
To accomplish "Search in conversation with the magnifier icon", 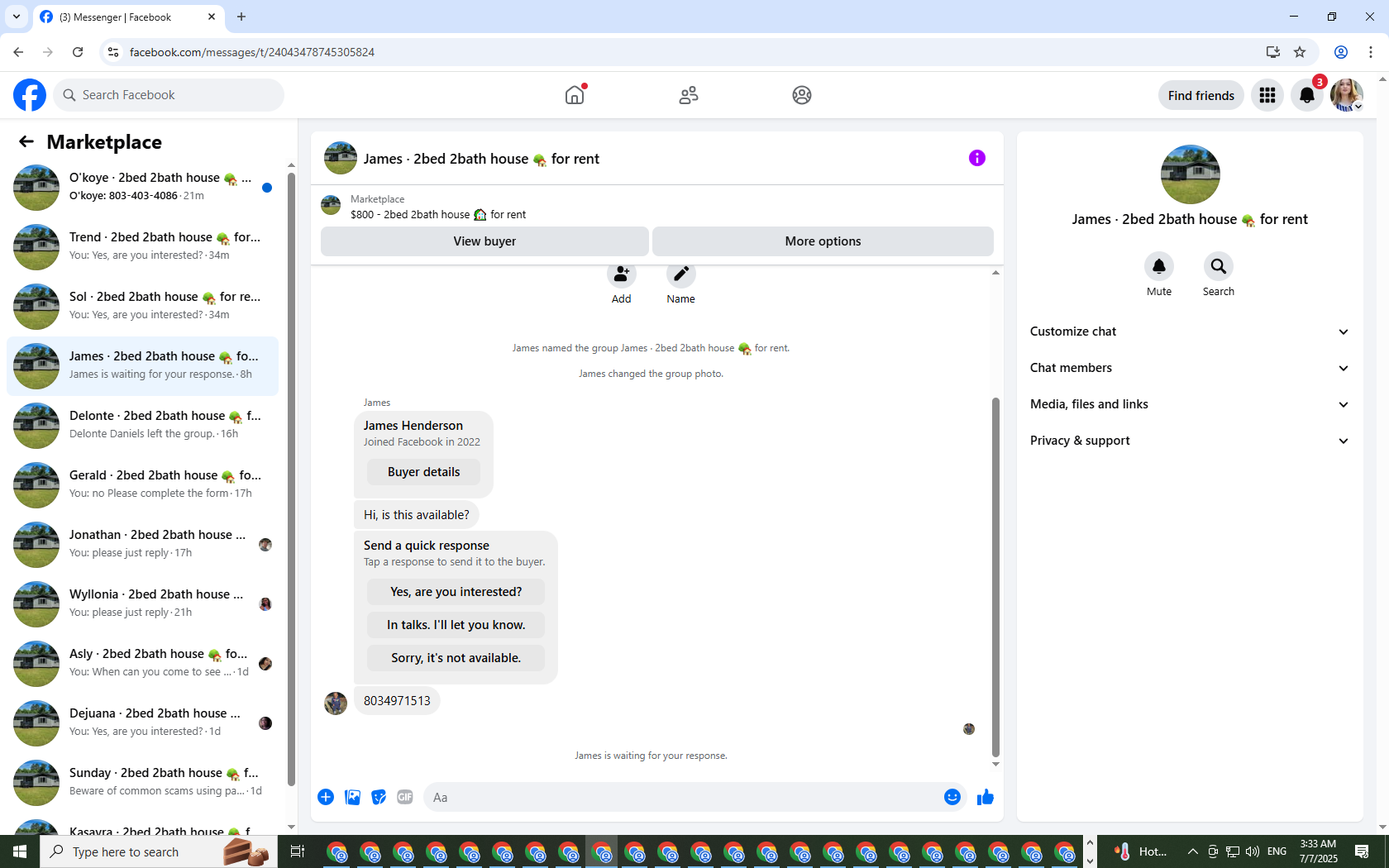I will coord(1219,266).
